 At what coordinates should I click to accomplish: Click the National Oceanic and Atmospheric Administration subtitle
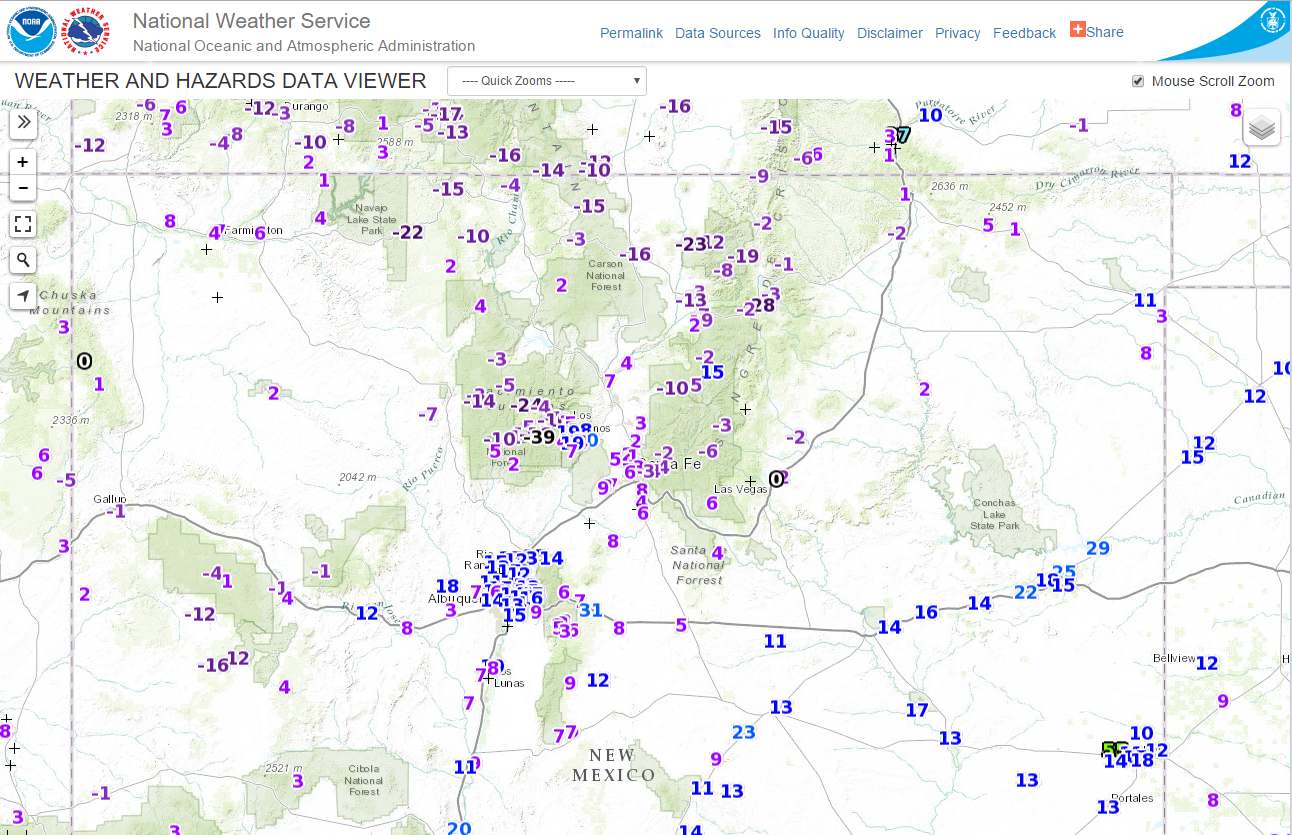point(304,46)
